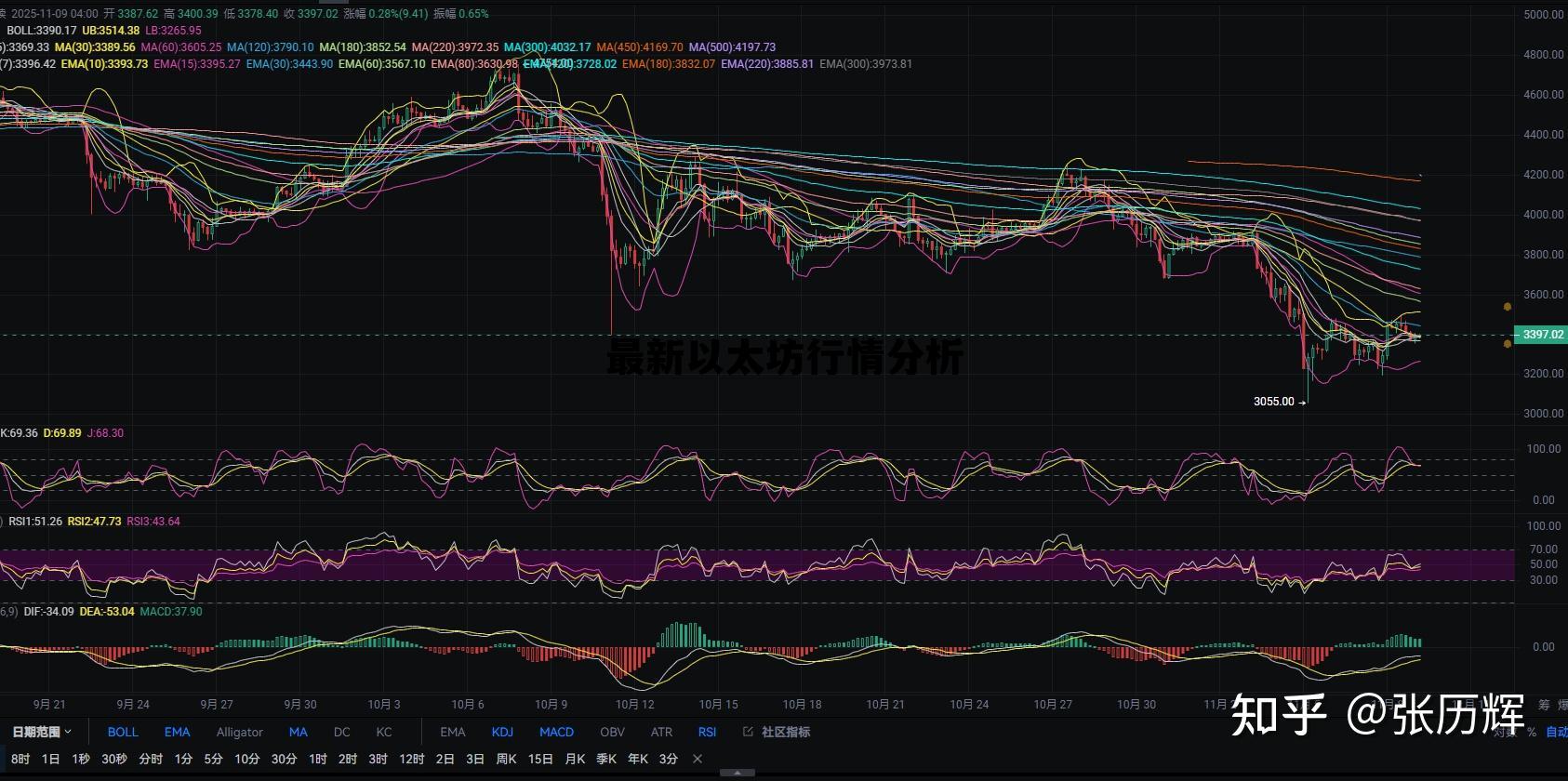Click the RSI1:51.26 legend value

[35, 522]
